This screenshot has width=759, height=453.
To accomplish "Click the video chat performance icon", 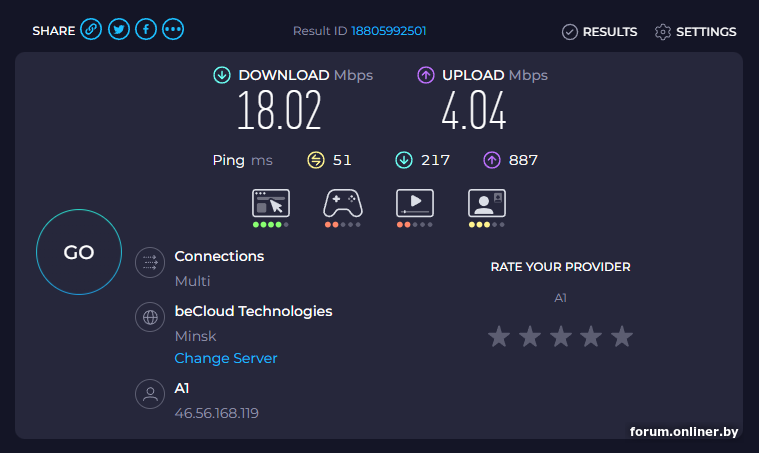I will click(x=486, y=204).
